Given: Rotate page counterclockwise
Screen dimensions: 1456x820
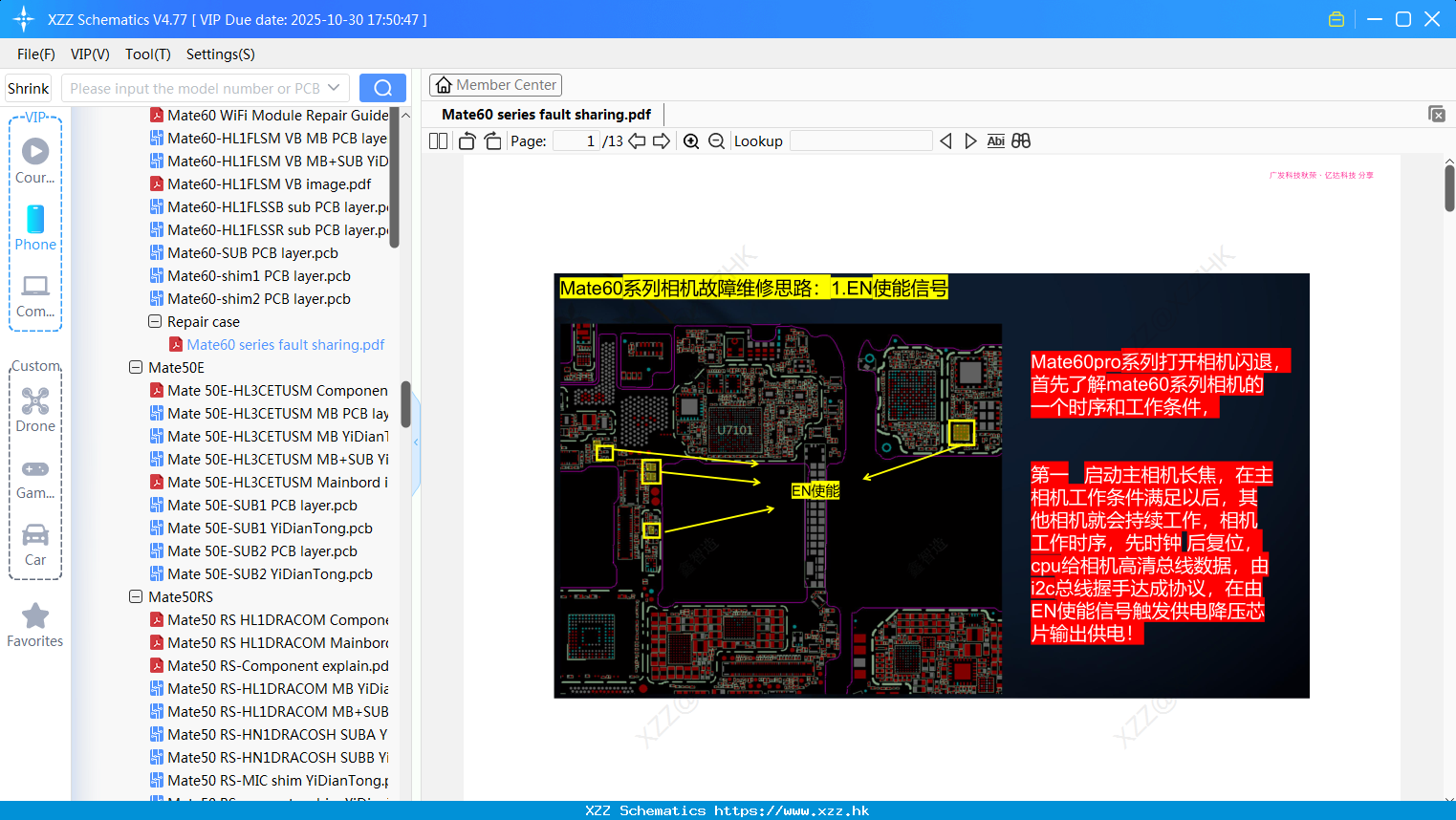Looking at the screenshot, I should 467,140.
